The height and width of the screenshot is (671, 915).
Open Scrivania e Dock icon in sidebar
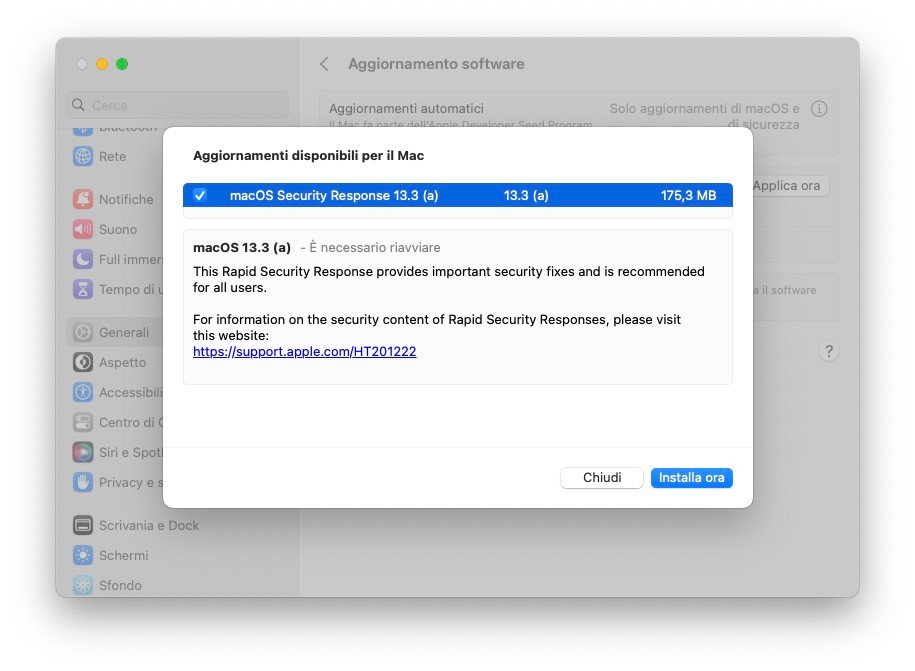point(83,526)
